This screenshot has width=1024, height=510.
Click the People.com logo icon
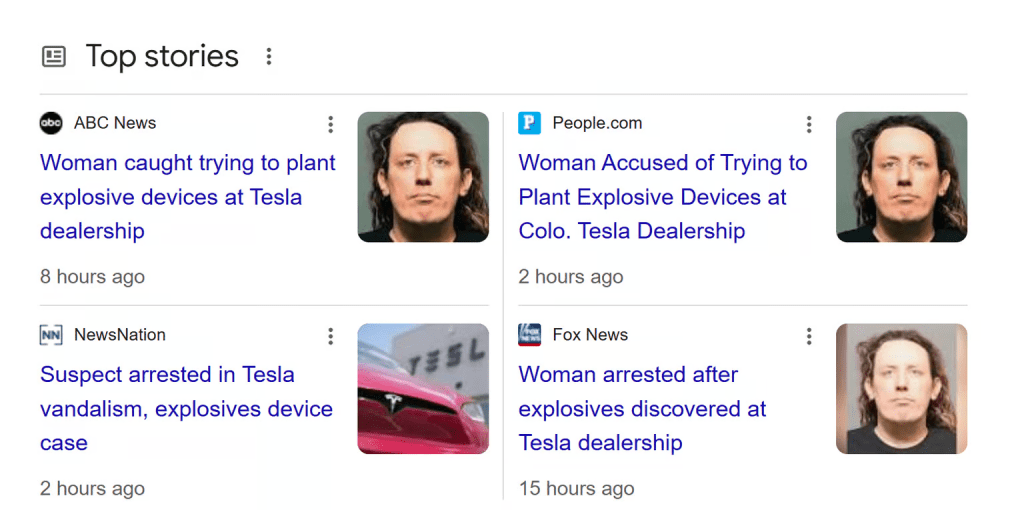point(529,123)
